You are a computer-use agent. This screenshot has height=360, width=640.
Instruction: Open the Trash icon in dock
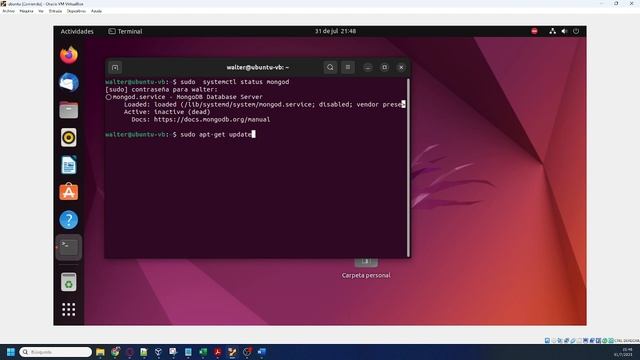69,282
